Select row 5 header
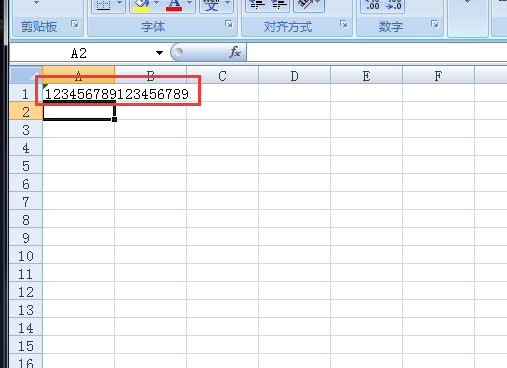This screenshot has width=507, height=368. [x=26, y=165]
